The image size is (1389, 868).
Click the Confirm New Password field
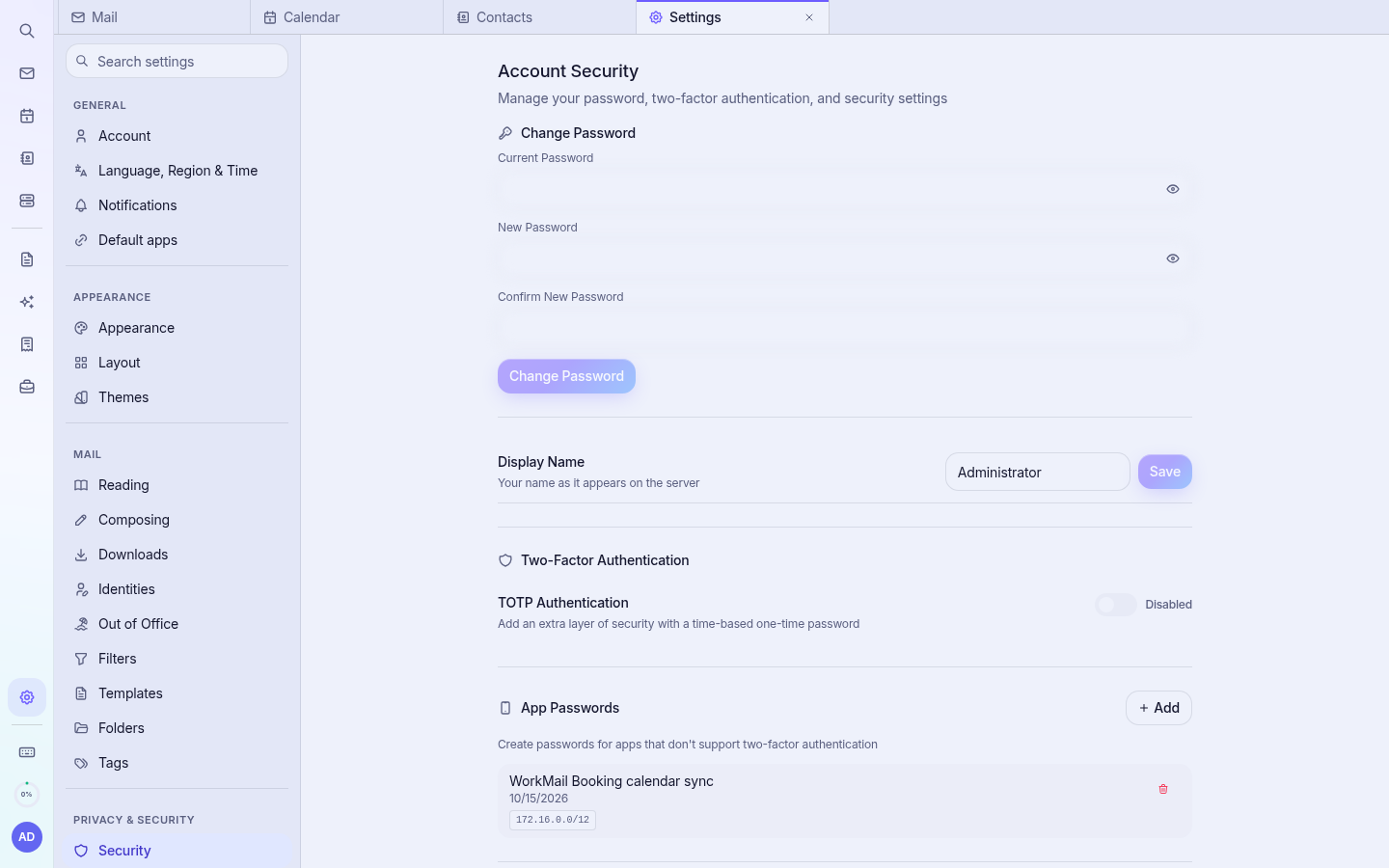[x=845, y=328]
